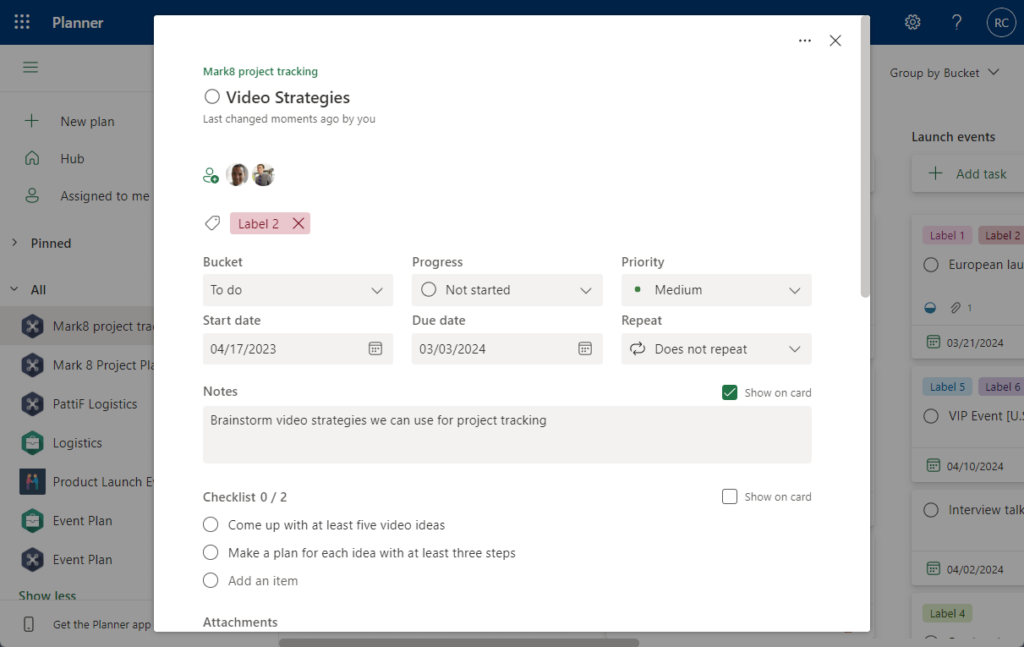Click Show less in sidebar

[x=47, y=595]
